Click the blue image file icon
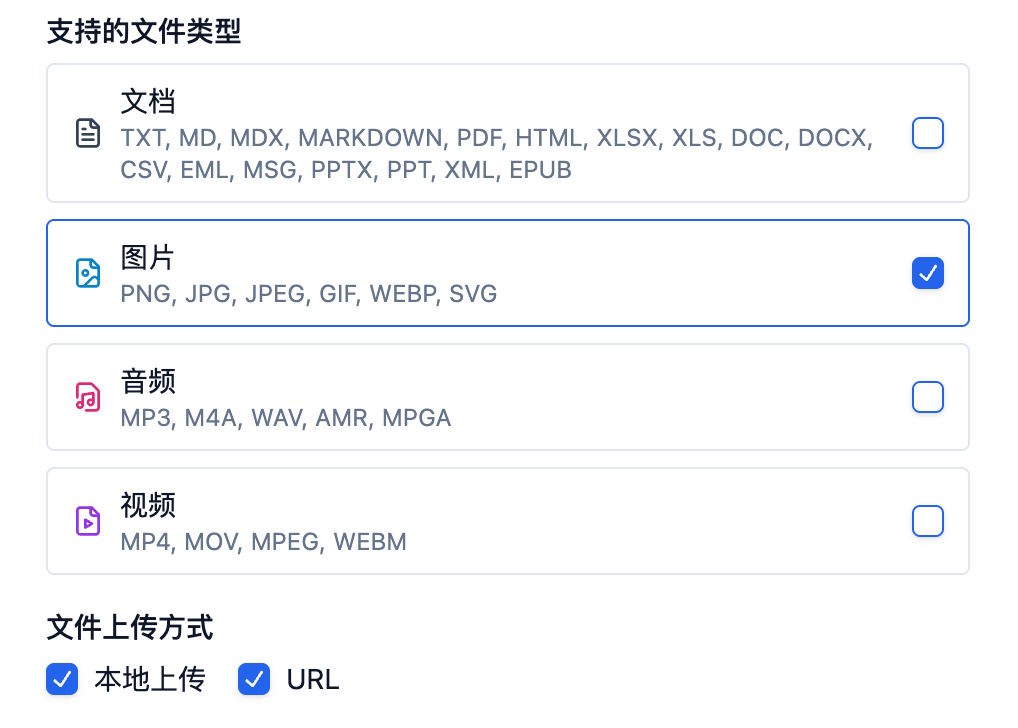Viewport: 1018px width, 728px height. point(88,272)
